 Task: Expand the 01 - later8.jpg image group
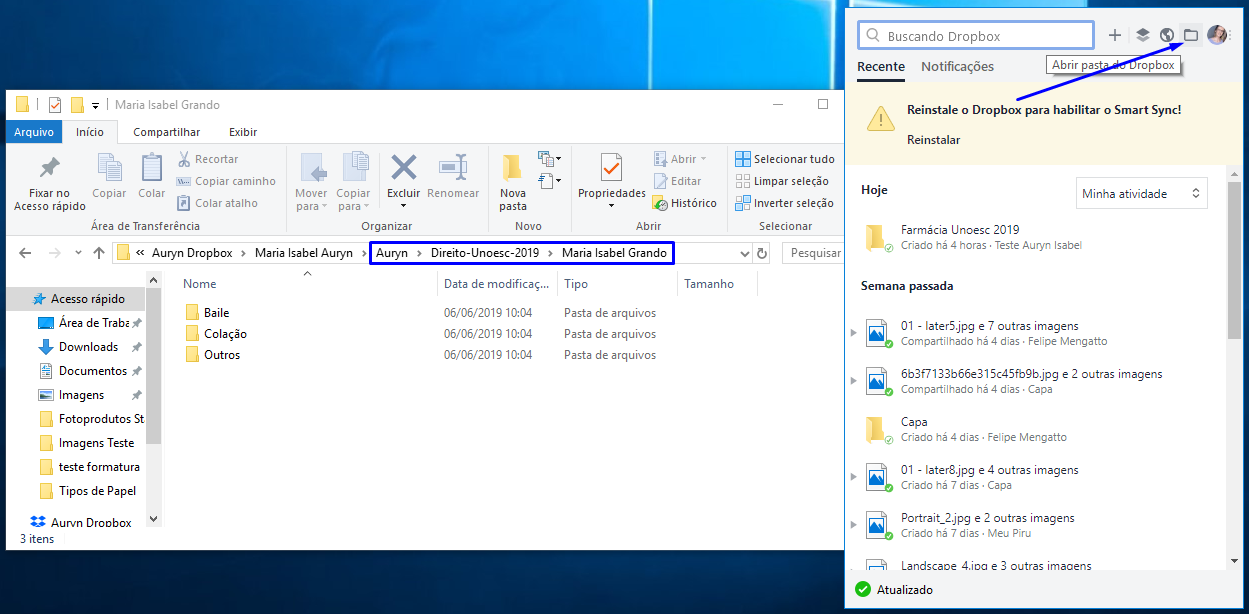853,476
